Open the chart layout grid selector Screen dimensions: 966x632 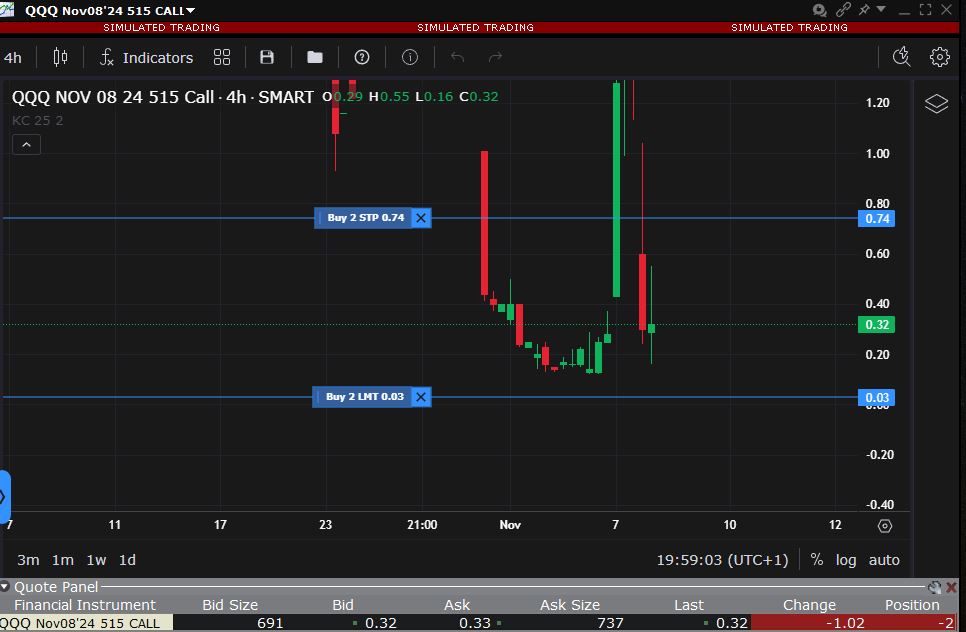pos(222,57)
